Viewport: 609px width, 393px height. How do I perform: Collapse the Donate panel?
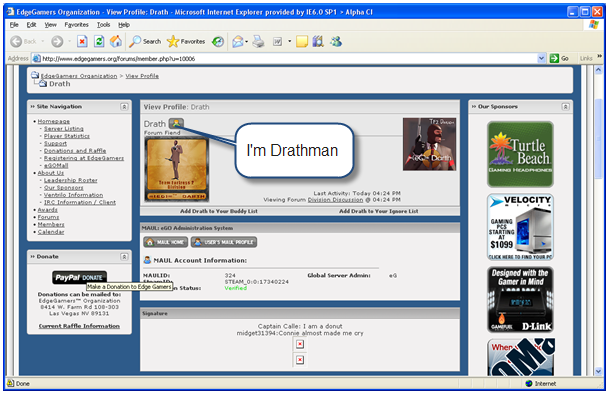pos(124,257)
